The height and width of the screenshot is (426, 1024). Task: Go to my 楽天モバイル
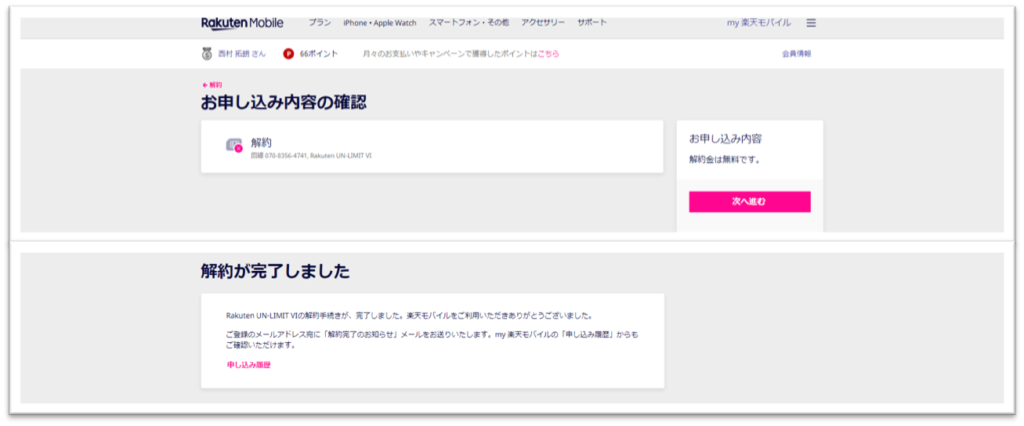[x=759, y=23]
